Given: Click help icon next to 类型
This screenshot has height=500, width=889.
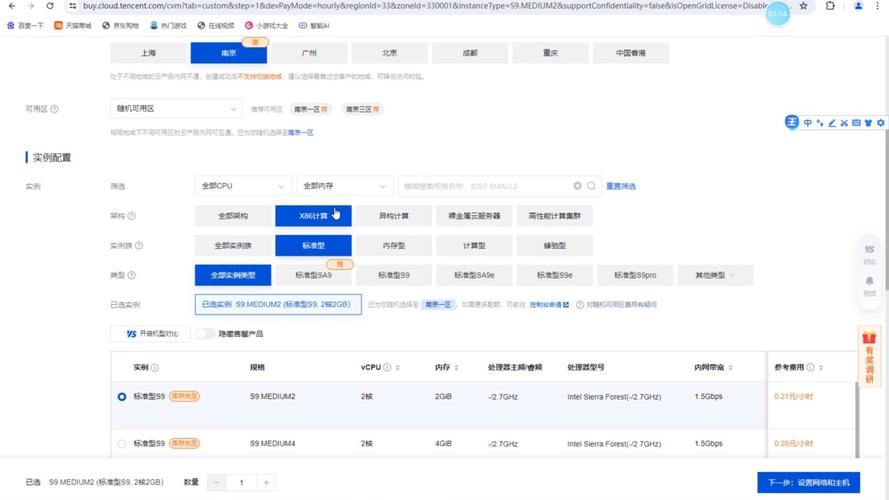Looking at the screenshot, I should [x=132, y=275].
